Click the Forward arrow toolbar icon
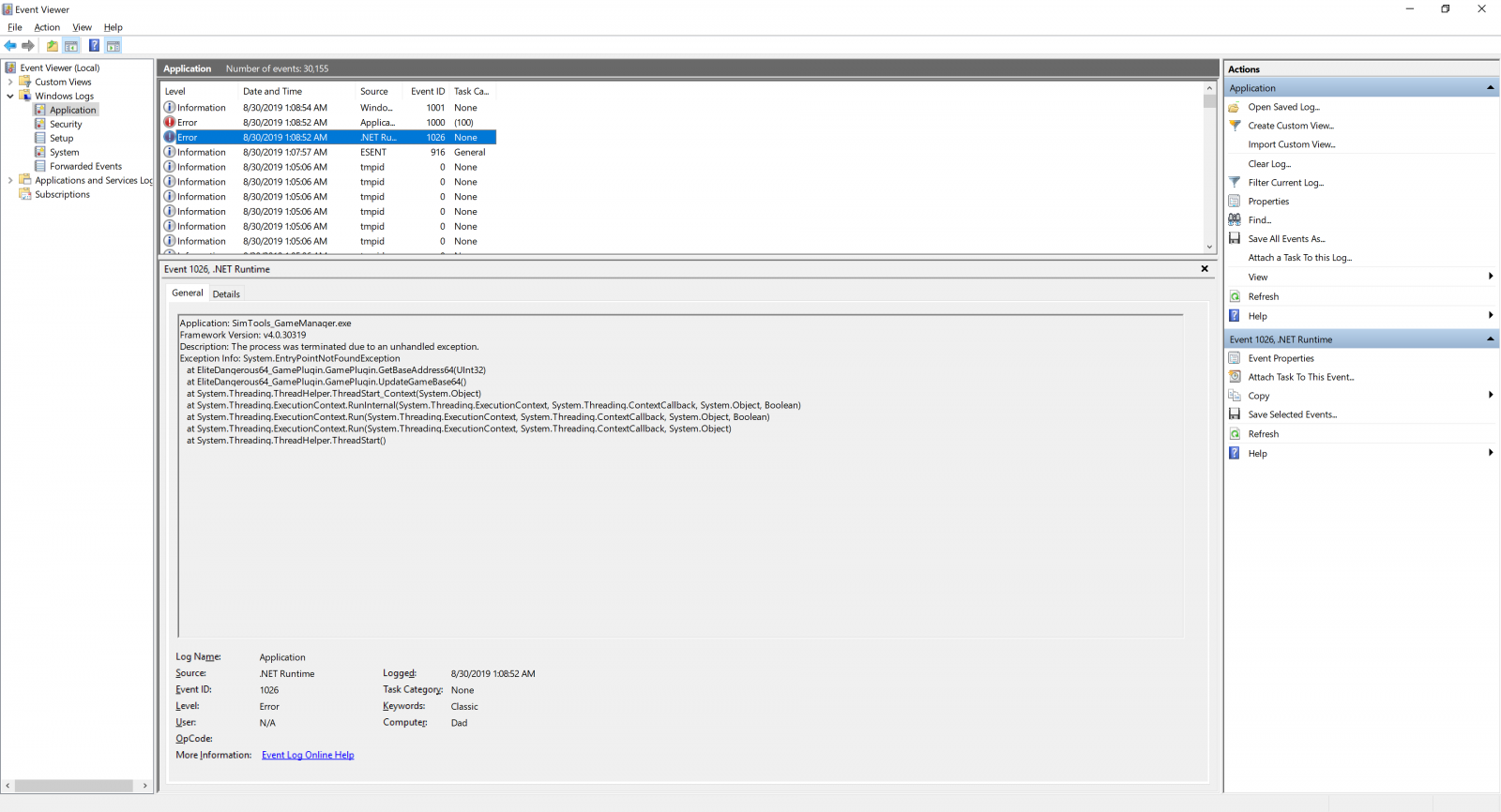This screenshot has height=812, width=1501. point(28,46)
